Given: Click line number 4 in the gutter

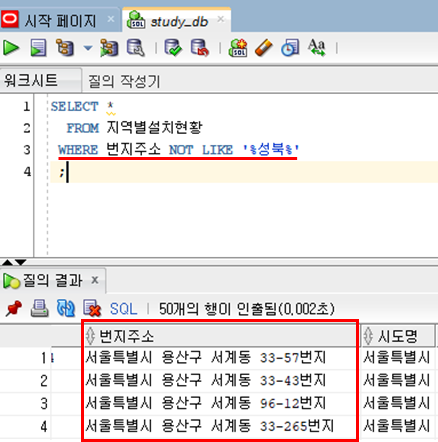Looking at the screenshot, I should 27,172.
